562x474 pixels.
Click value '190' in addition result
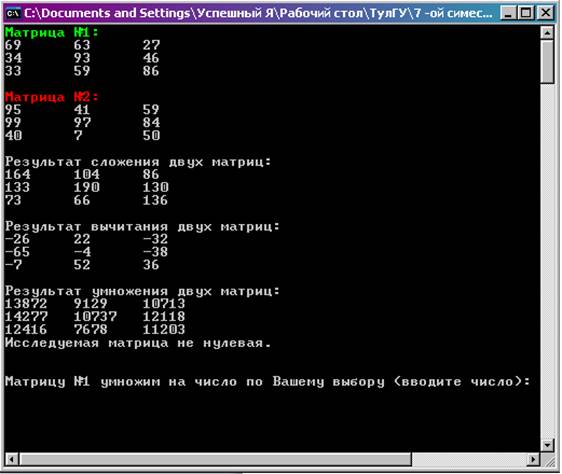86,188
